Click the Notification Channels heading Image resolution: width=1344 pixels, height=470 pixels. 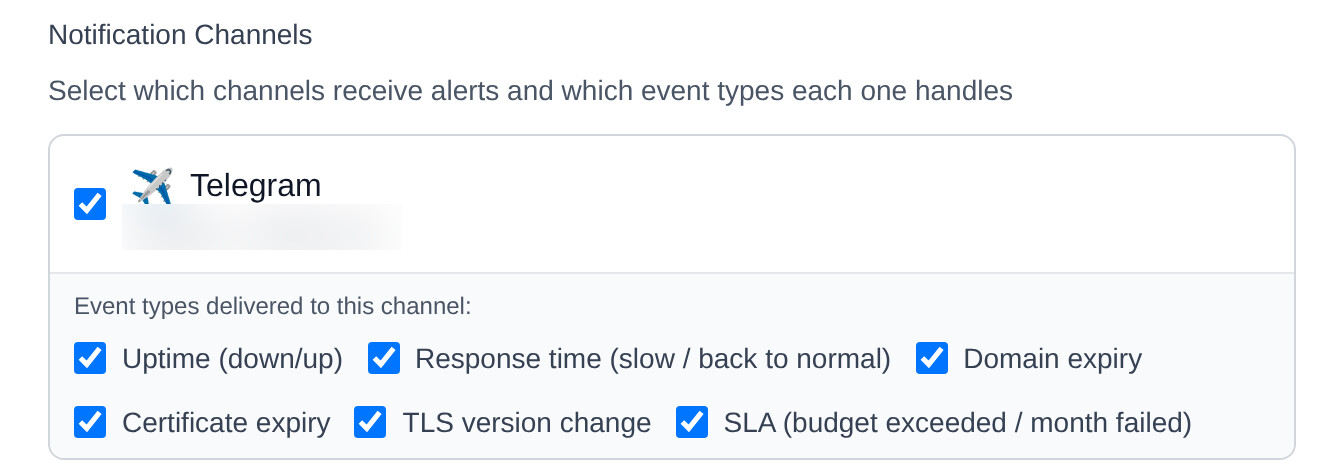click(x=181, y=35)
